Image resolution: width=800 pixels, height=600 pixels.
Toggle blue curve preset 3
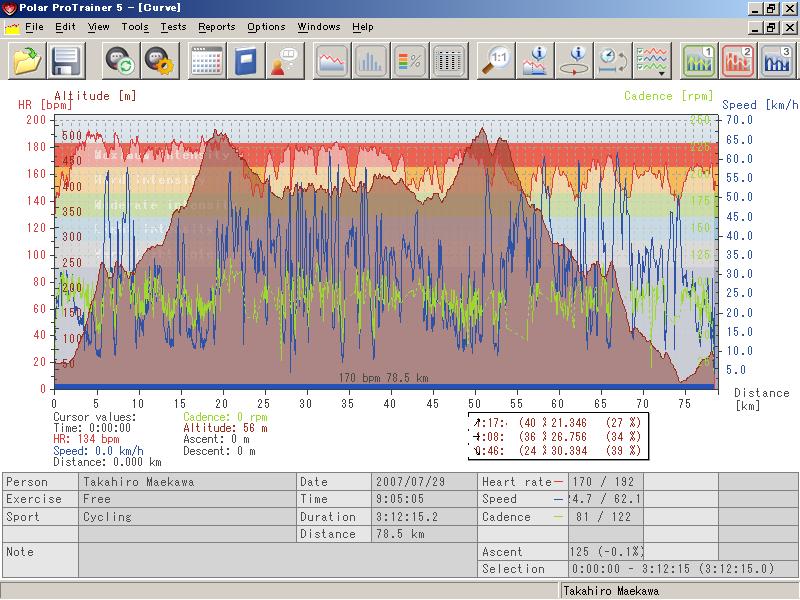pyautogui.click(x=777, y=61)
